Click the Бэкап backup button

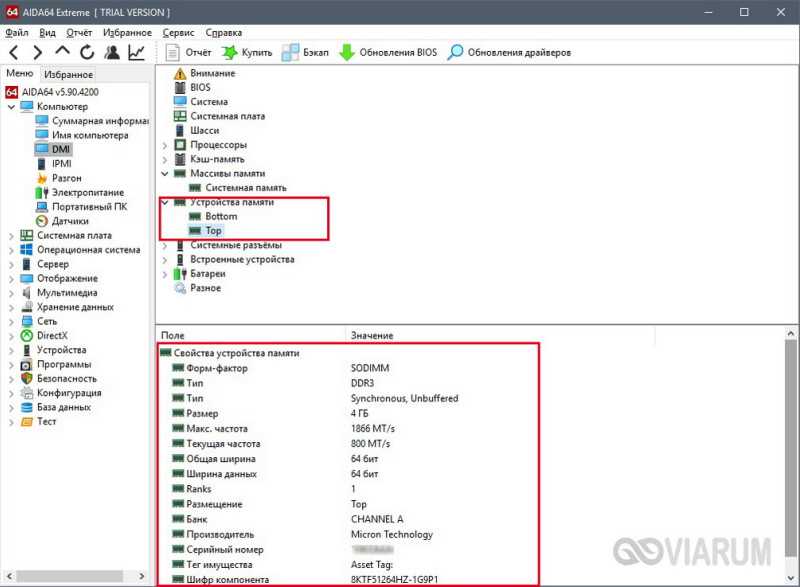305,52
